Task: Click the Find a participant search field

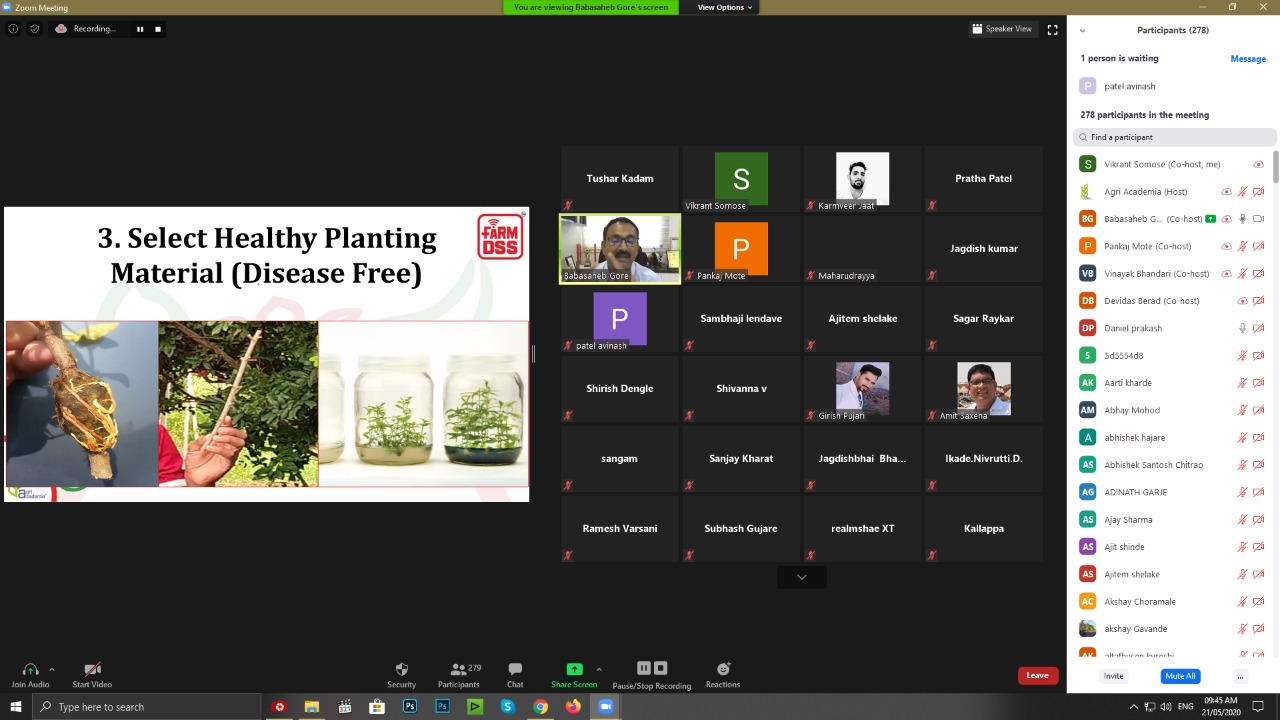Action: (1175, 137)
